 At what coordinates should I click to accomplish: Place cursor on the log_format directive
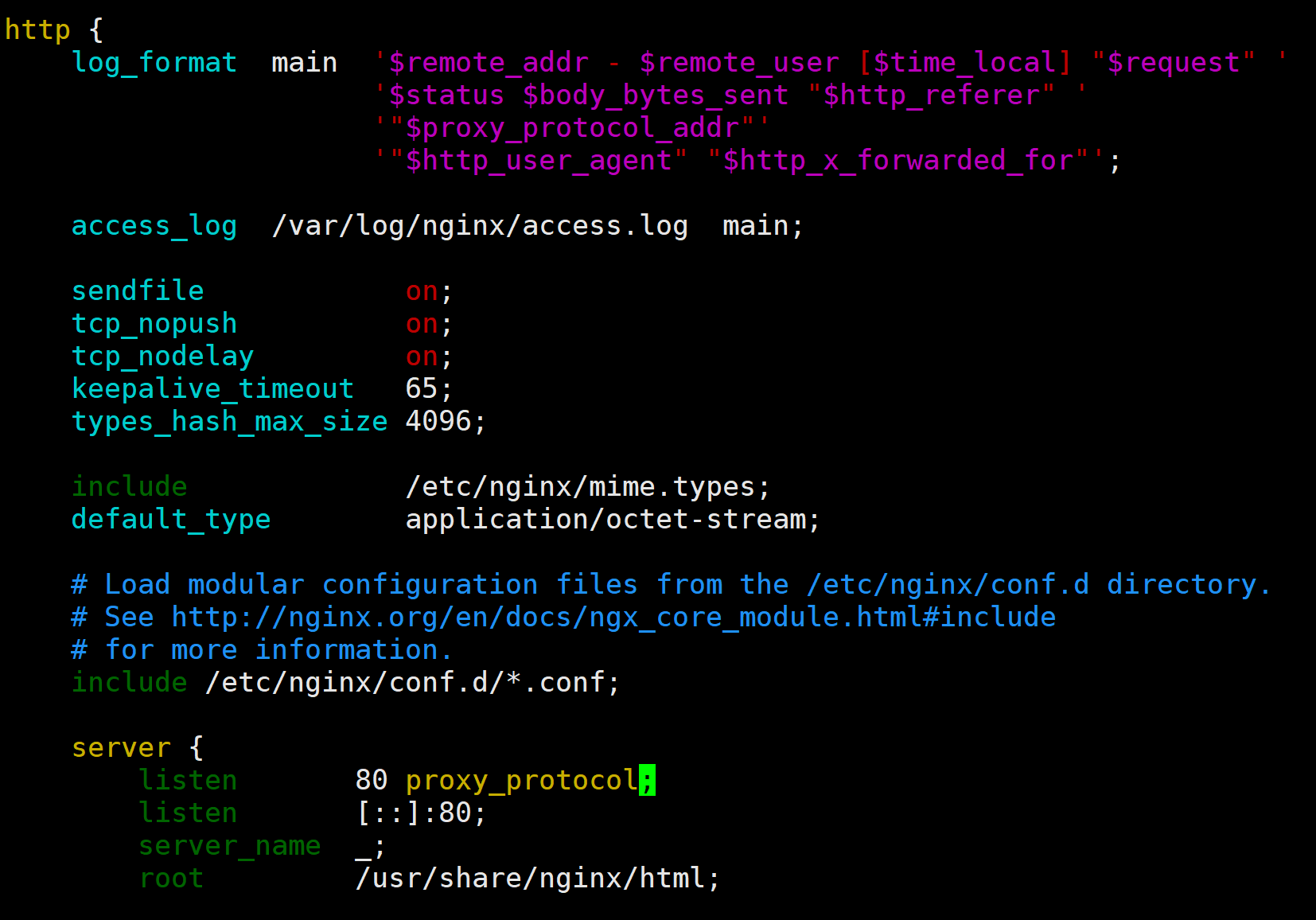point(154,63)
